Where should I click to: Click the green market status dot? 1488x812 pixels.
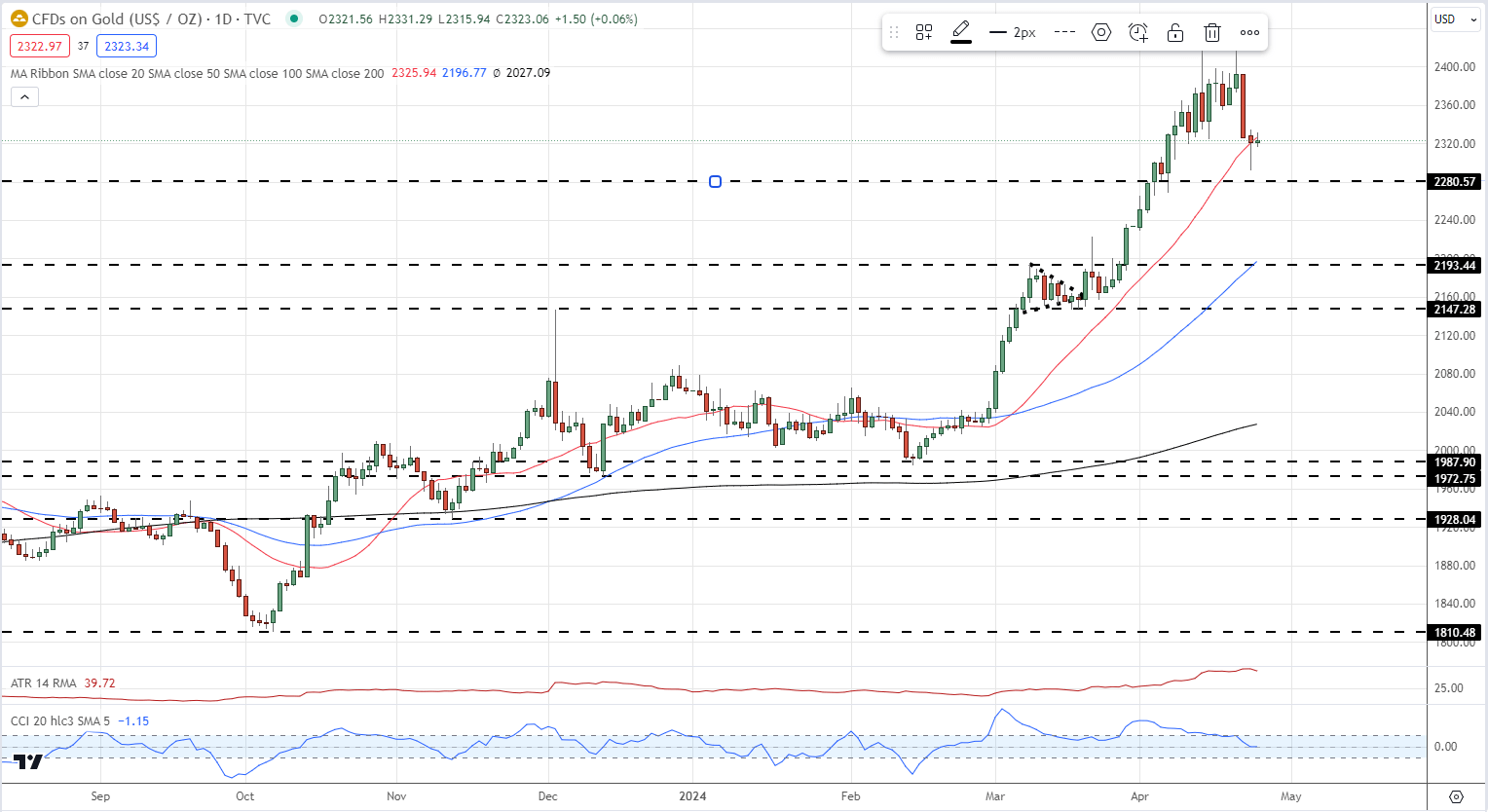(x=295, y=18)
